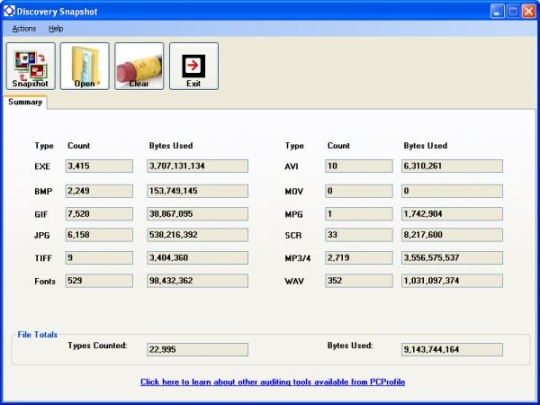This screenshot has height=405, width=540.
Task: Click the GIF count field 7,520
Action: [99, 214]
